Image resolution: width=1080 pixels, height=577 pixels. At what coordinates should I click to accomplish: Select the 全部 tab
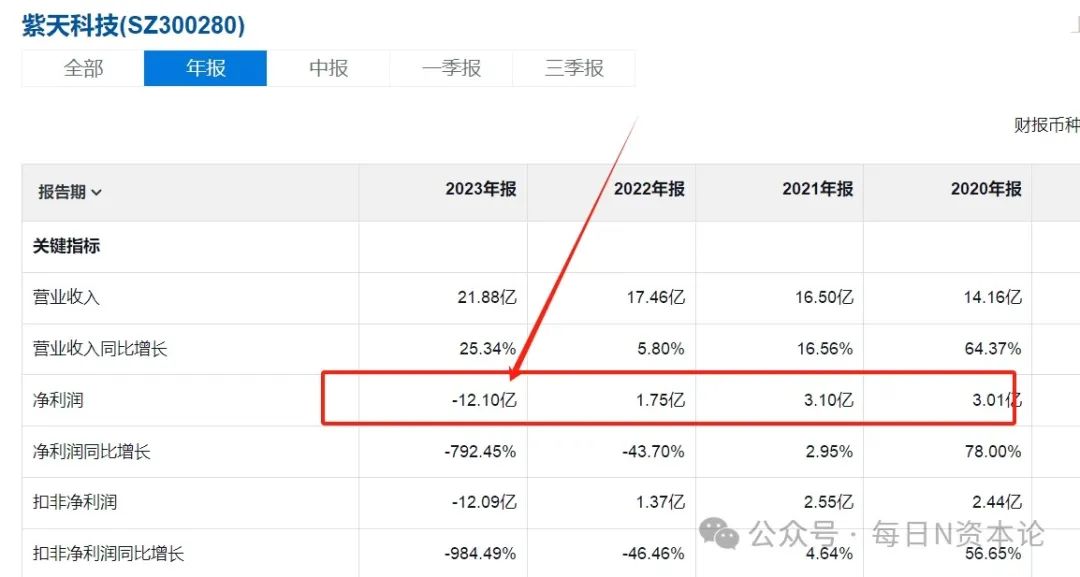[x=83, y=68]
